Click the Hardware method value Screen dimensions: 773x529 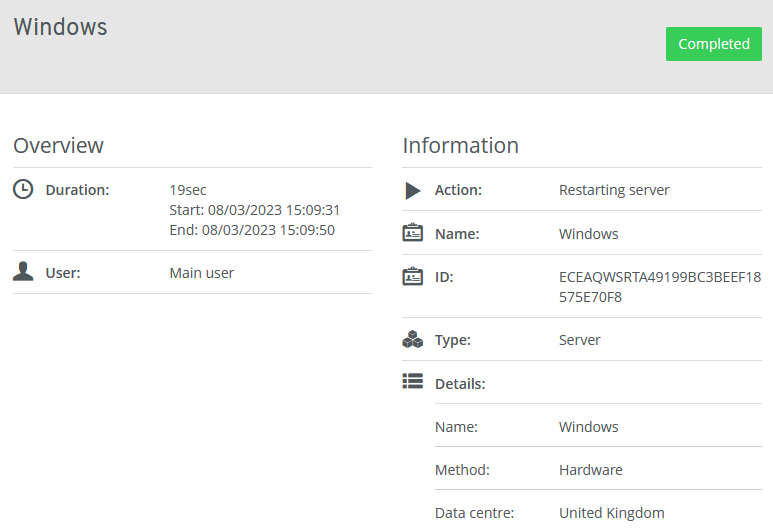(x=591, y=470)
